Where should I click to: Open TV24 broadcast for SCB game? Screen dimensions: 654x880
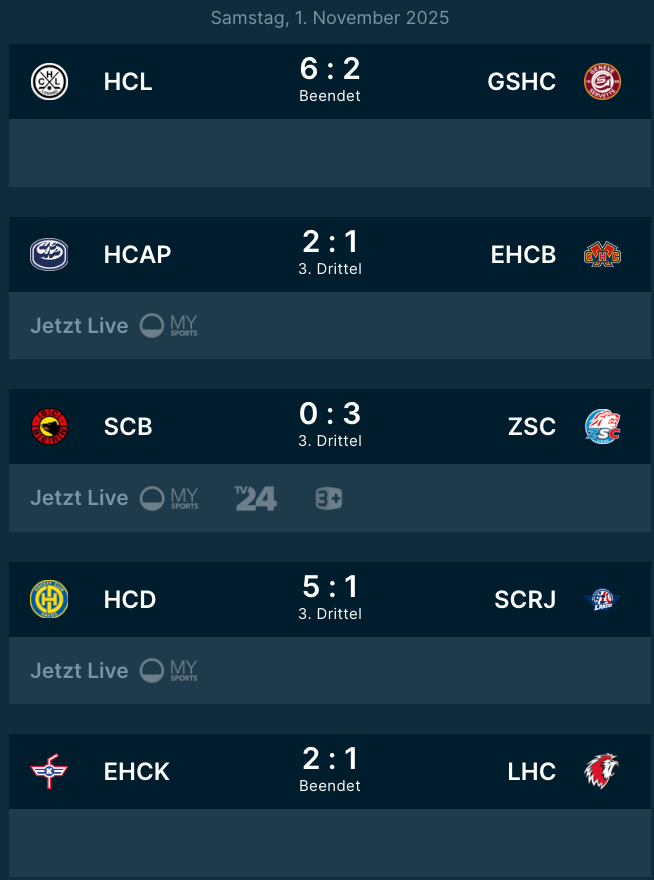tap(255, 498)
